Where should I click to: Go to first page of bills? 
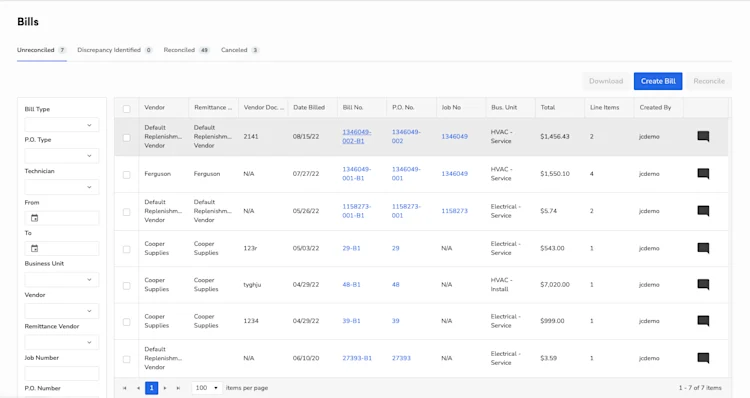[x=124, y=388]
